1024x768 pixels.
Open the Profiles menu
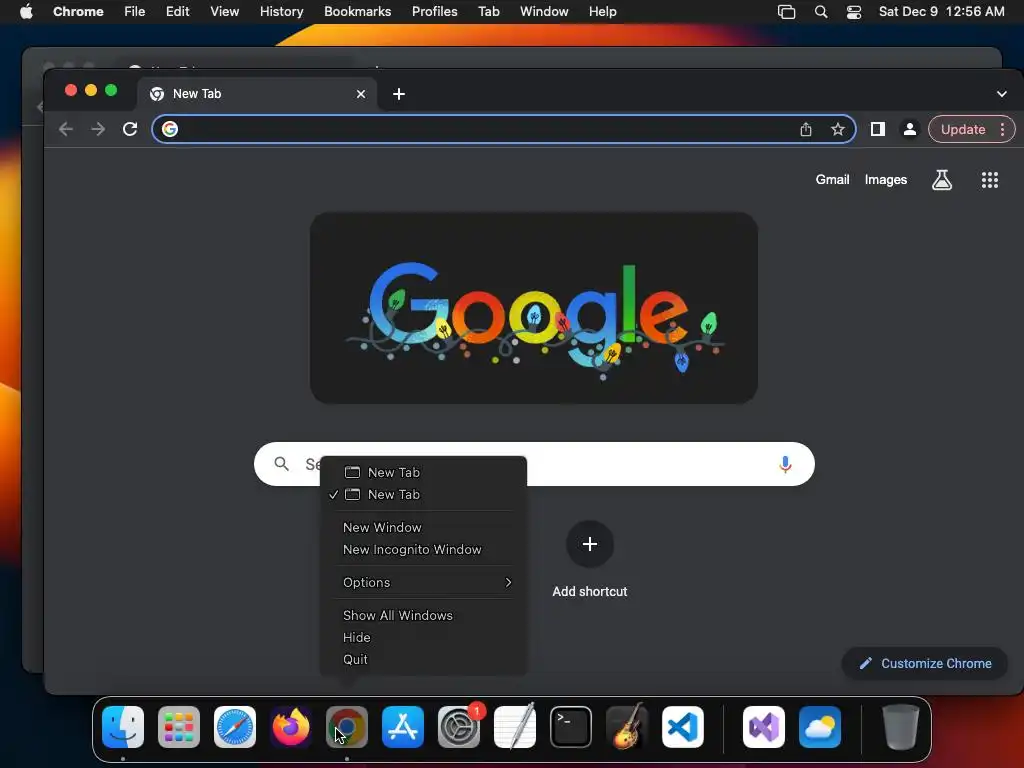click(x=434, y=12)
